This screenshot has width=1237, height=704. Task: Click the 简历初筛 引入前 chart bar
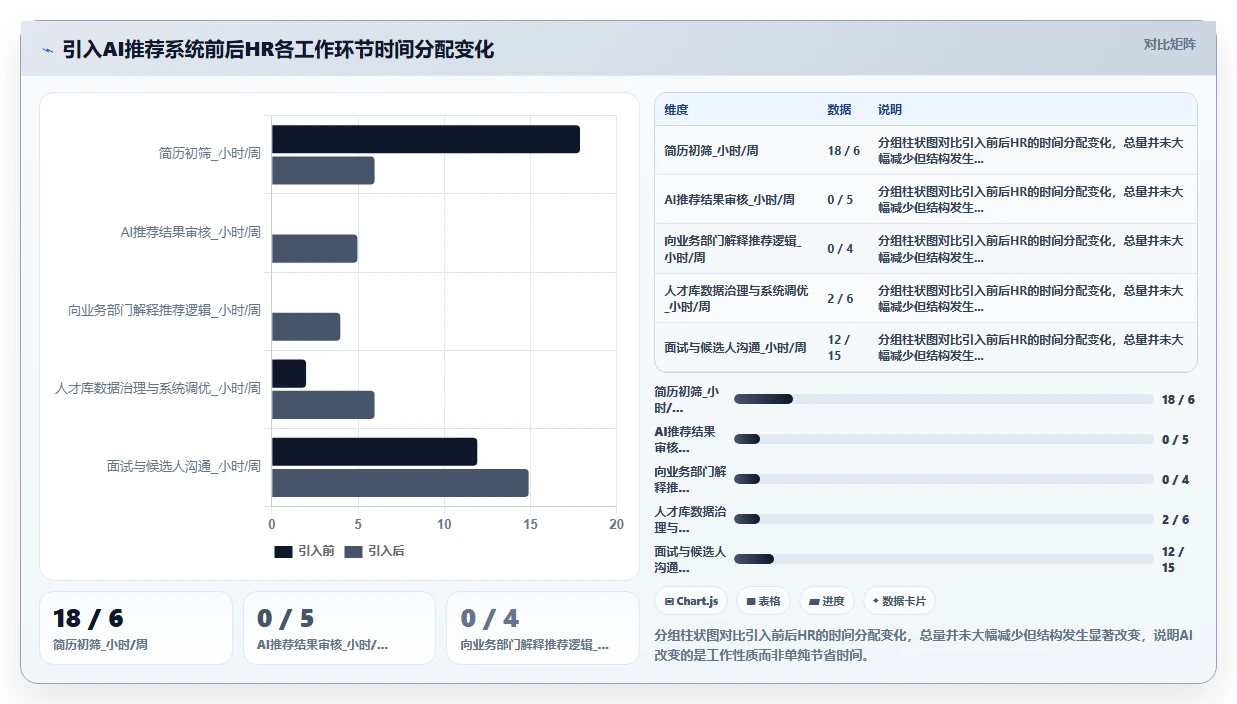pyautogui.click(x=426, y=139)
